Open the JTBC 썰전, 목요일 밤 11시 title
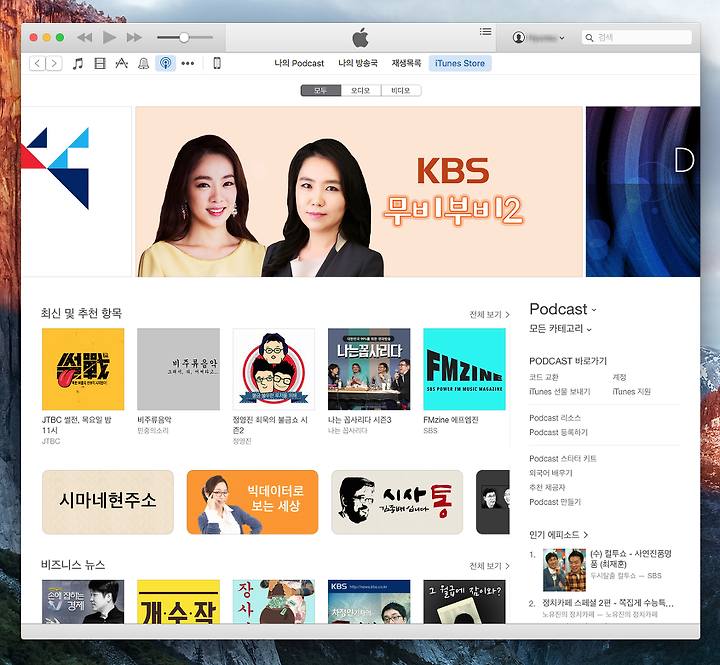 76,425
